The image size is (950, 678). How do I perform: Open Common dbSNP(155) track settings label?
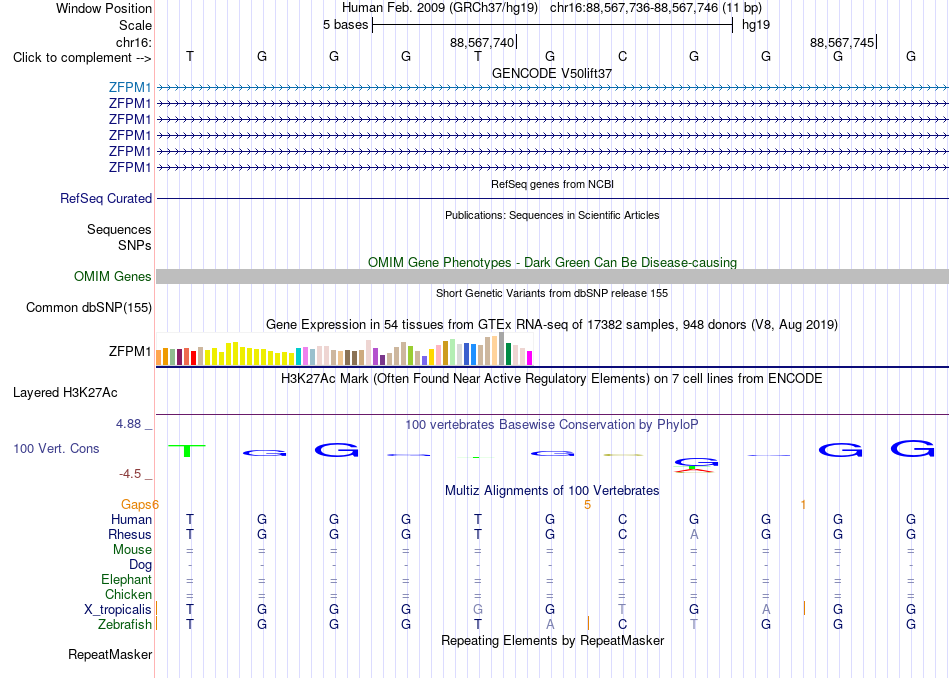pyautogui.click(x=89, y=307)
